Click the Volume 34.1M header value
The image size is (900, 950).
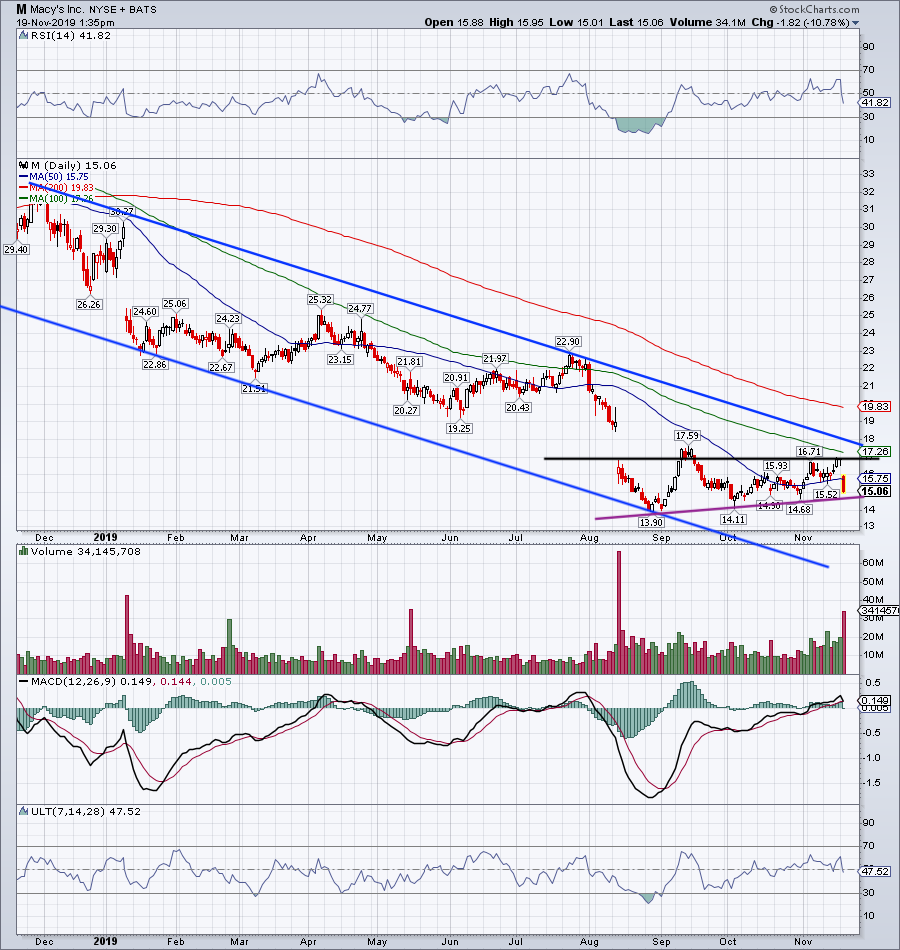pyautogui.click(x=708, y=22)
